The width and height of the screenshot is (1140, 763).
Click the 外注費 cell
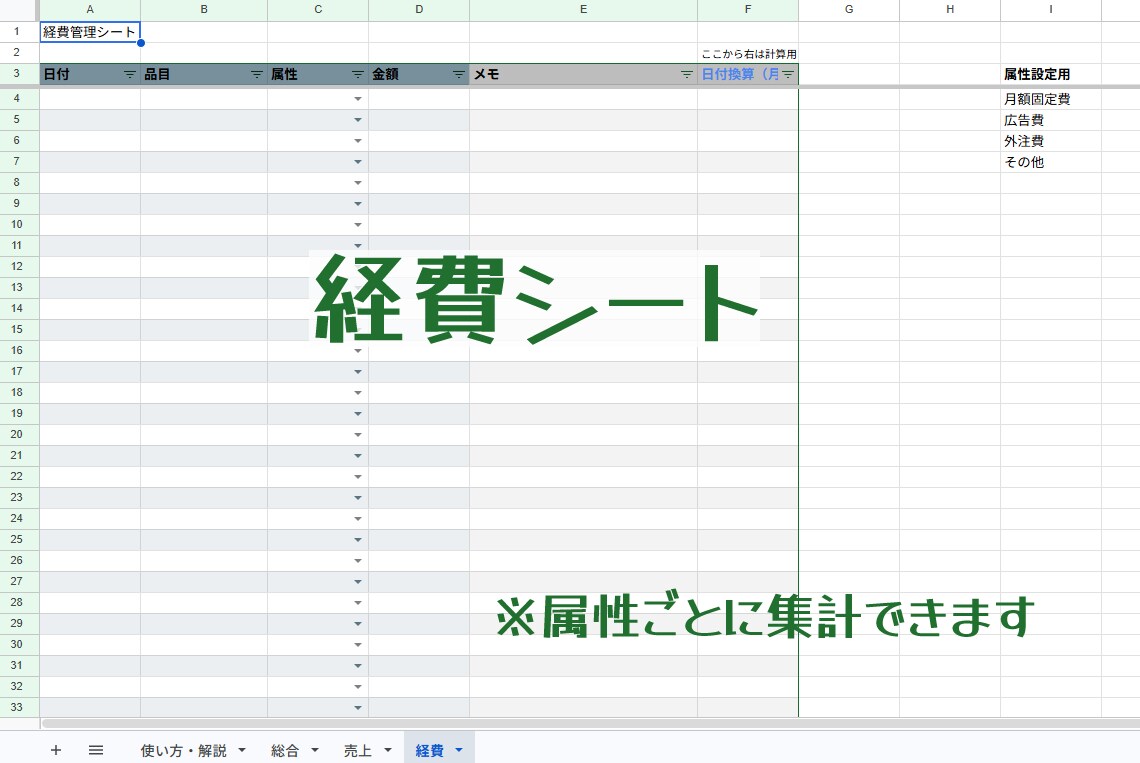point(1051,141)
